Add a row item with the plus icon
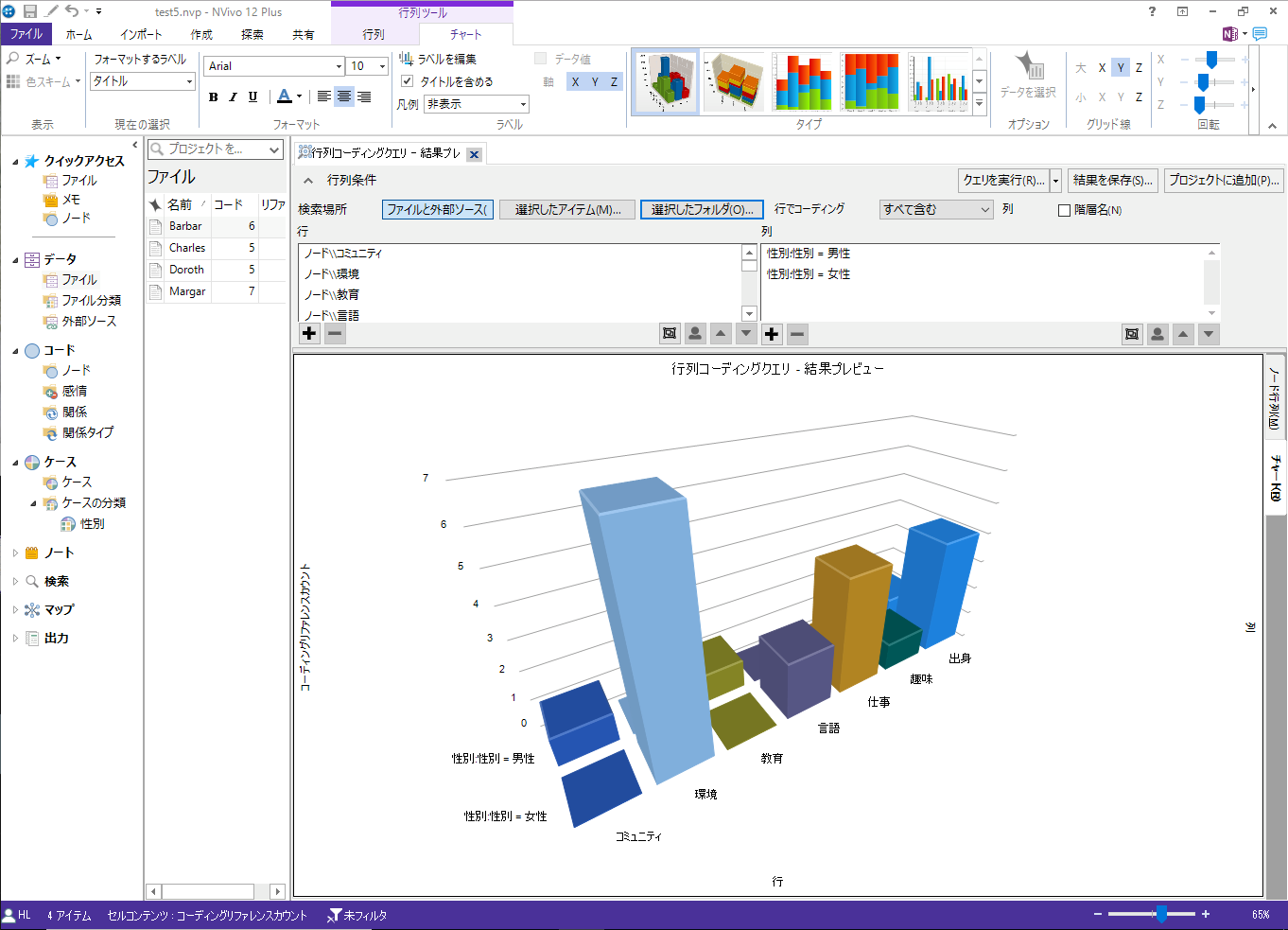 (x=309, y=333)
